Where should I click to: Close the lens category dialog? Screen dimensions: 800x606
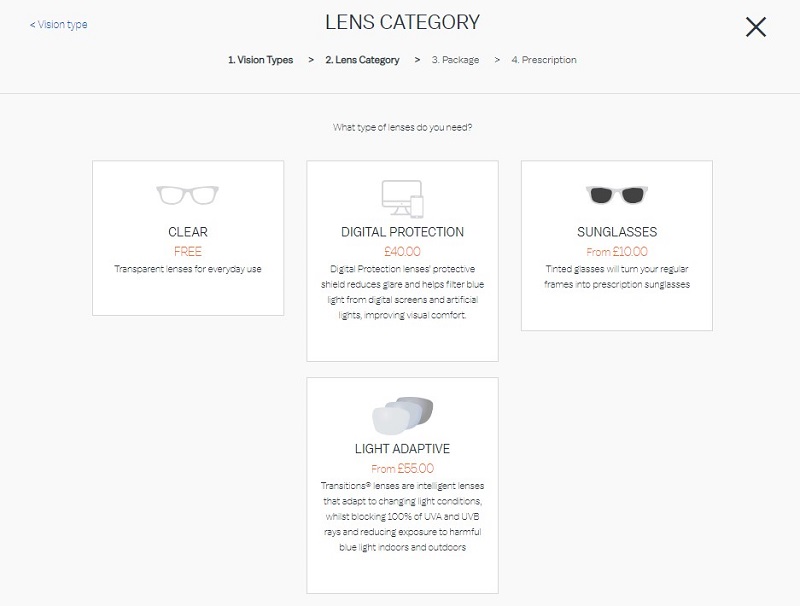tap(756, 27)
